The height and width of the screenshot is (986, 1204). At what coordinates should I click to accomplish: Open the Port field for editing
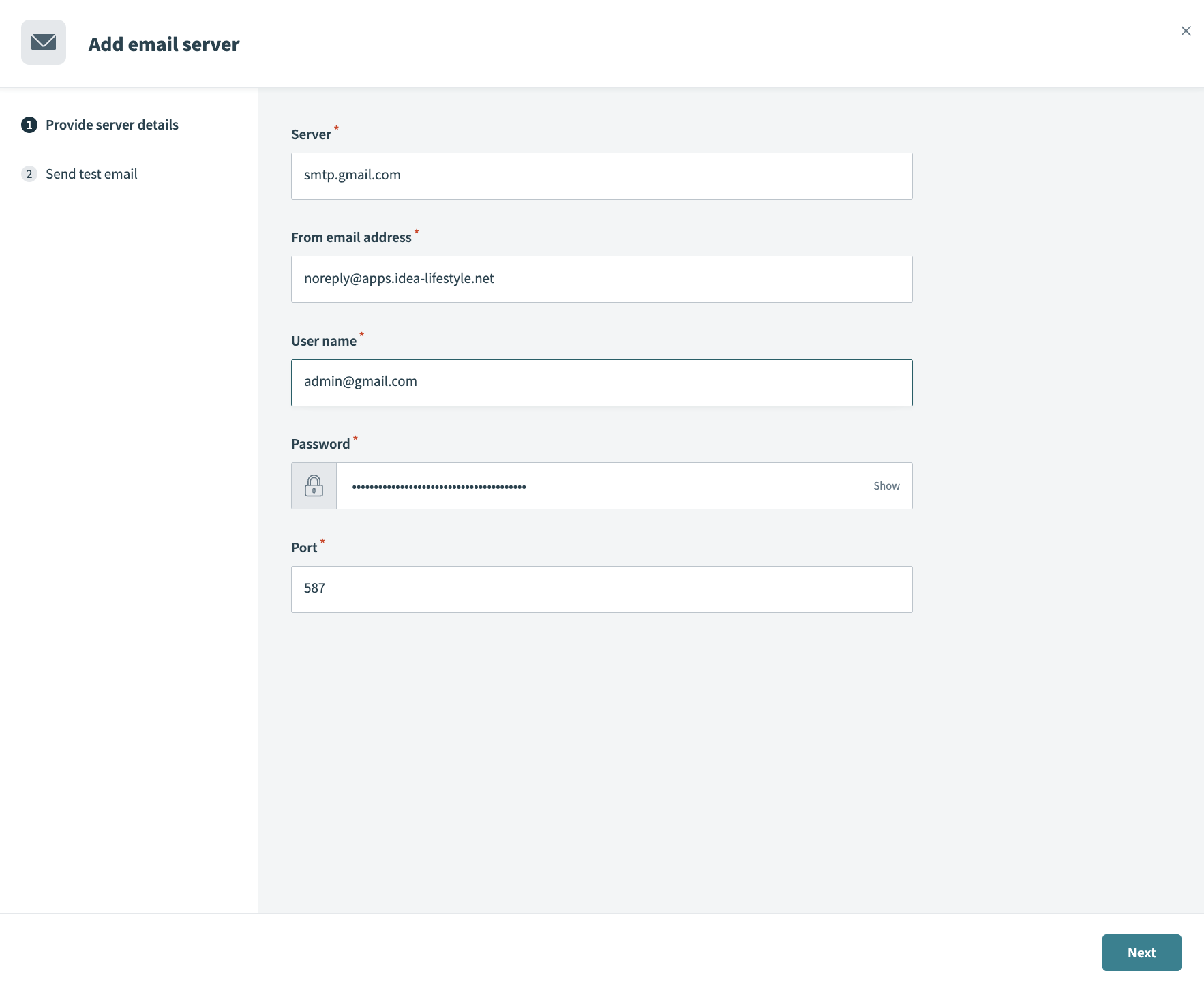(601, 588)
